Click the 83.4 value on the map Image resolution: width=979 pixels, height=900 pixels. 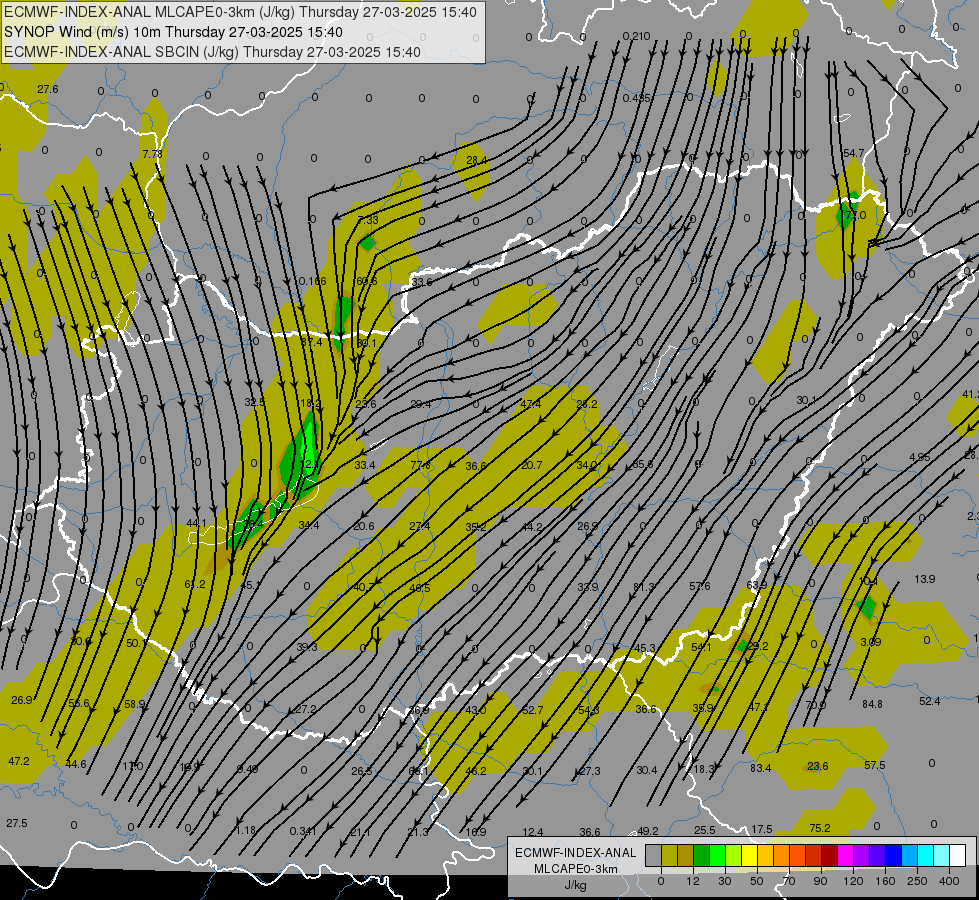click(x=760, y=768)
